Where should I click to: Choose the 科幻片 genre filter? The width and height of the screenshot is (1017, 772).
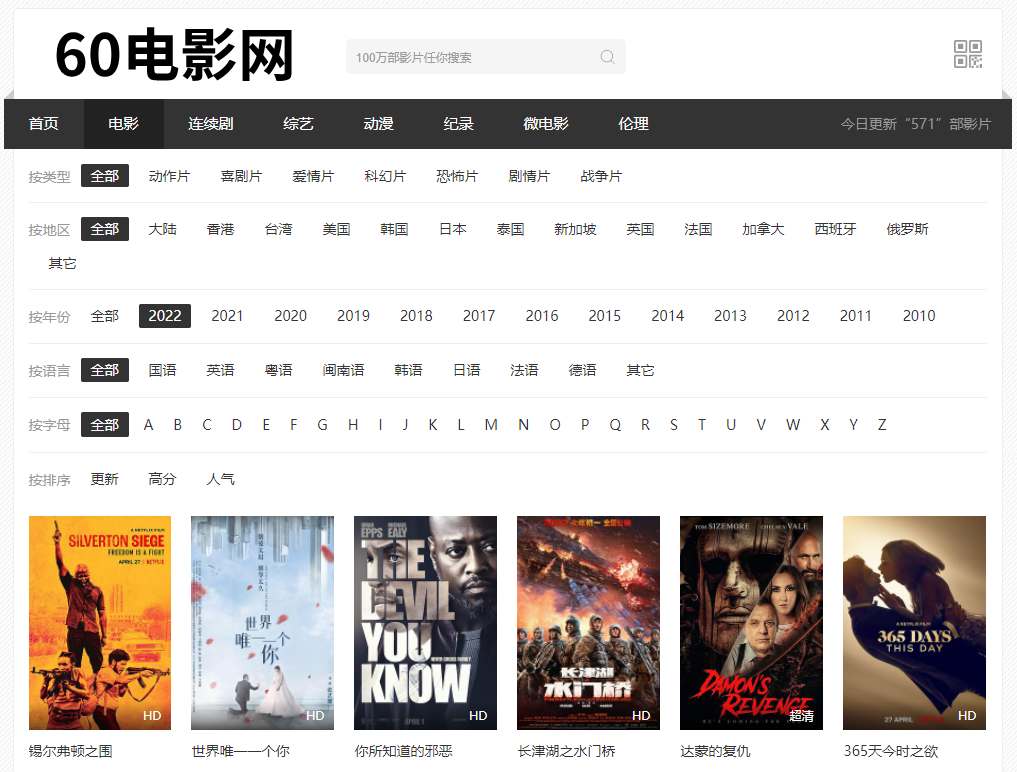coord(385,176)
